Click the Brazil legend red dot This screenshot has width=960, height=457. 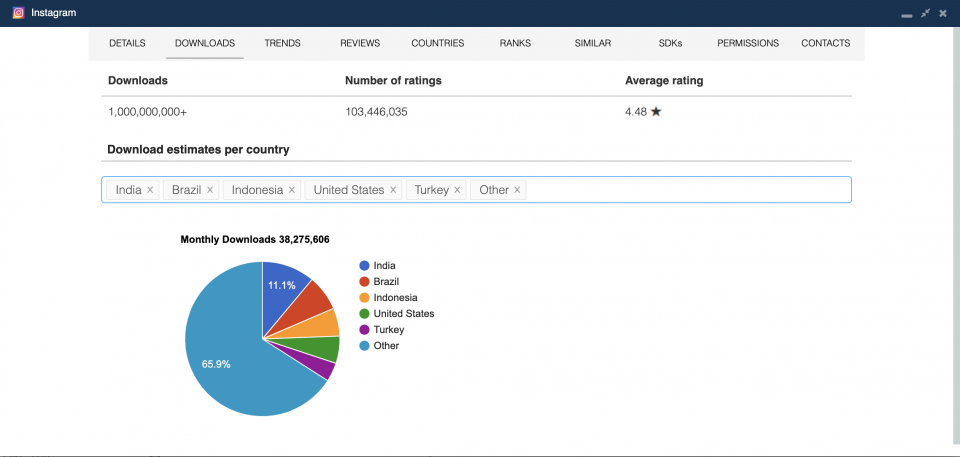(364, 282)
